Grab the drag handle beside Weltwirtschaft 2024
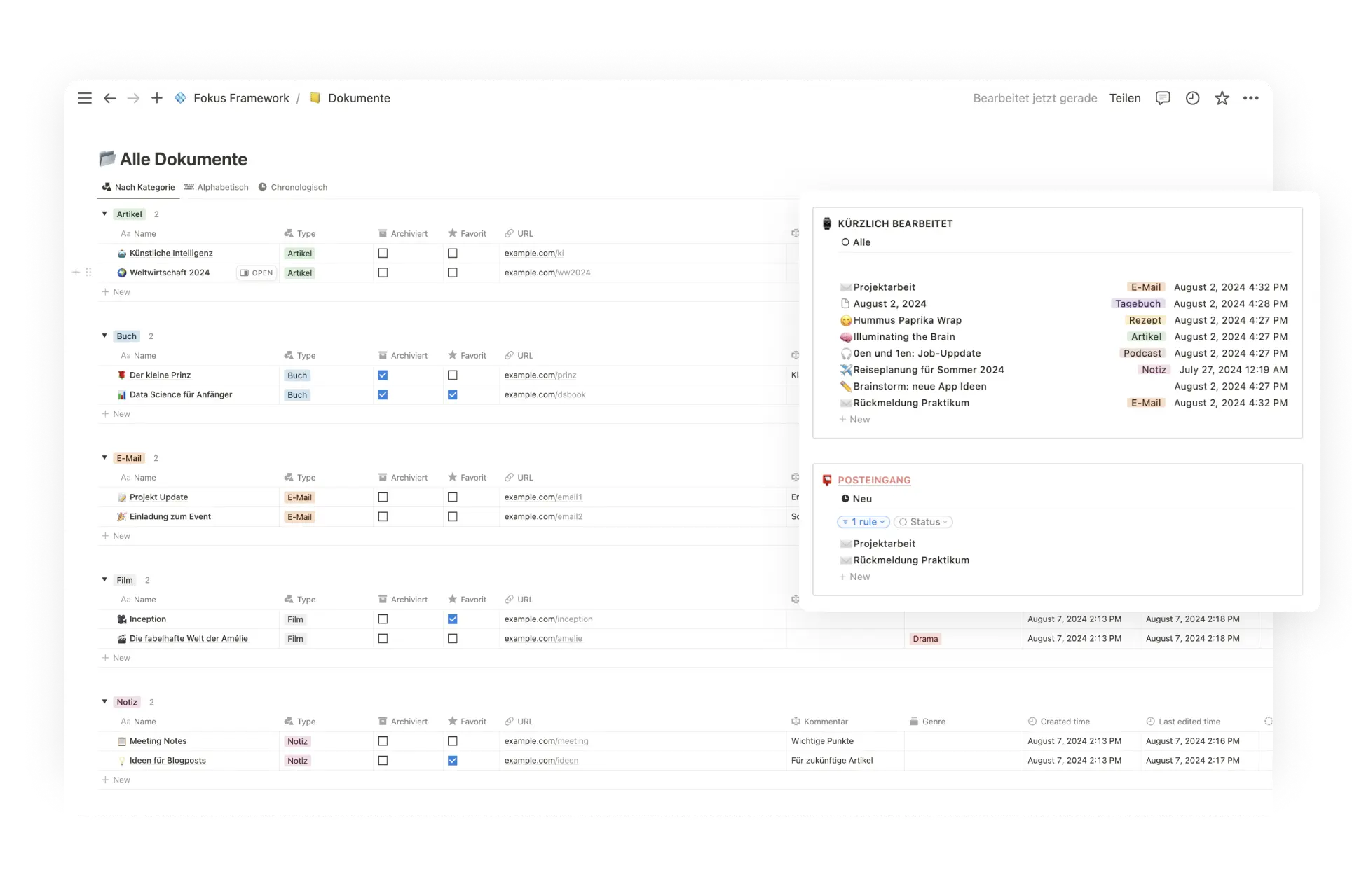The height and width of the screenshot is (896, 1352). [x=88, y=273]
